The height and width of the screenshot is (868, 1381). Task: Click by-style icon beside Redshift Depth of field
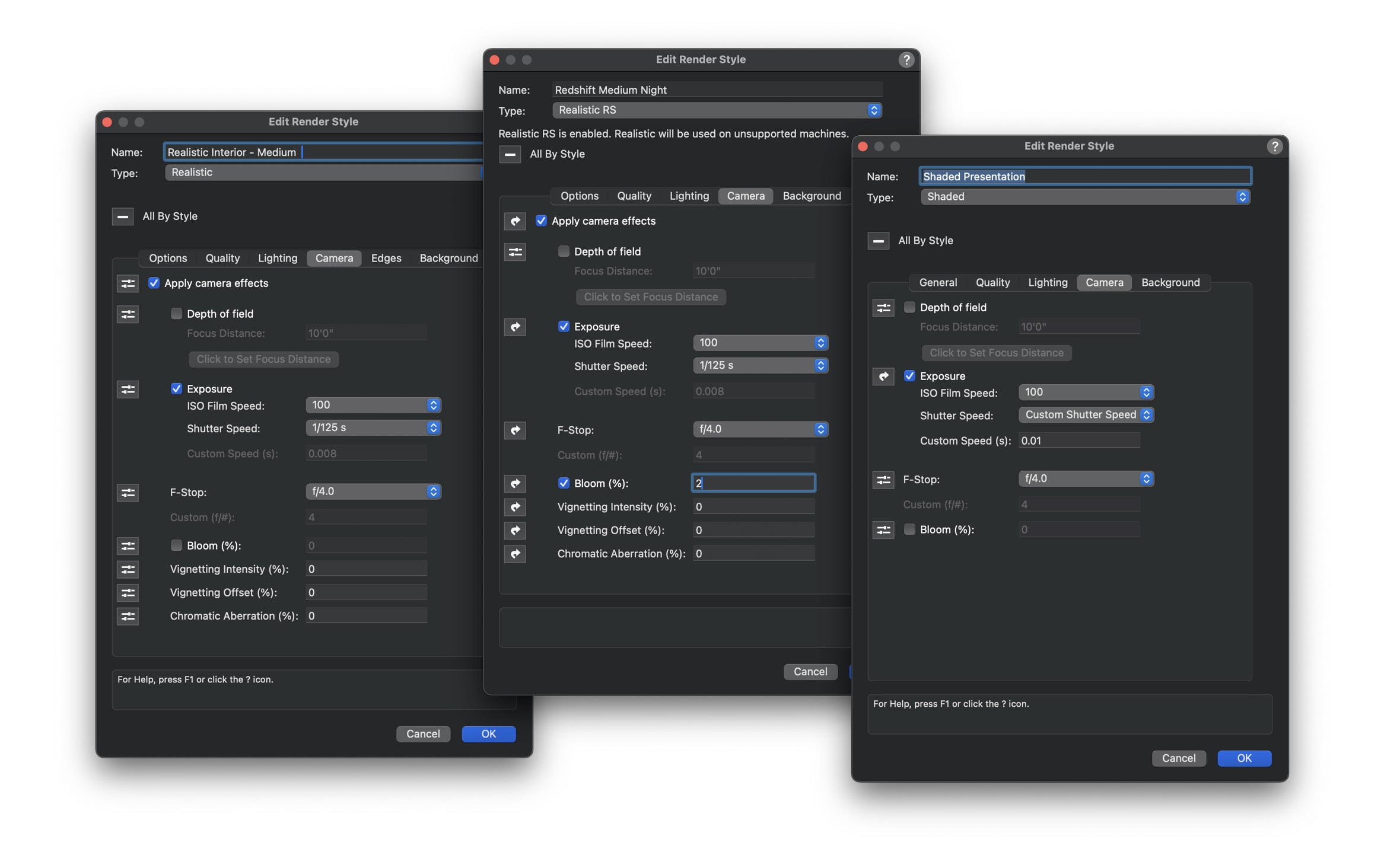coord(515,252)
